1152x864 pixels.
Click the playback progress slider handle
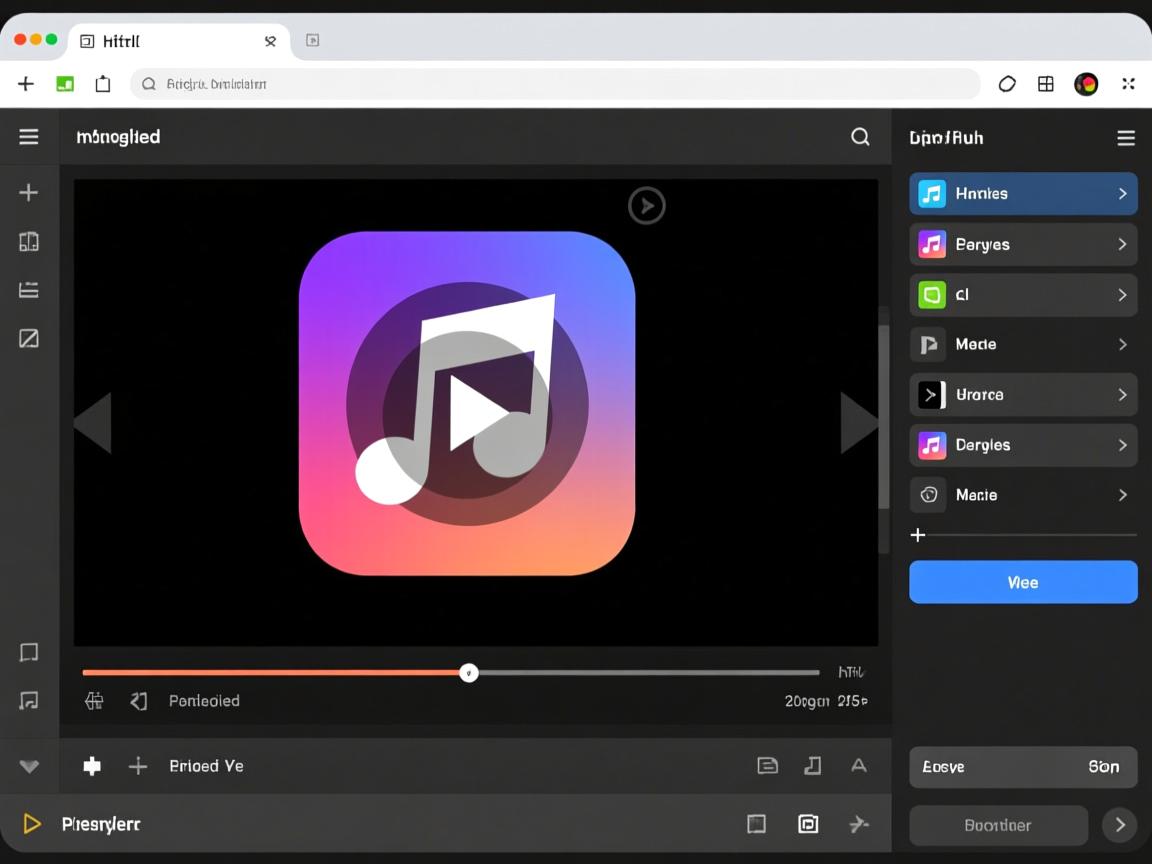tap(469, 673)
